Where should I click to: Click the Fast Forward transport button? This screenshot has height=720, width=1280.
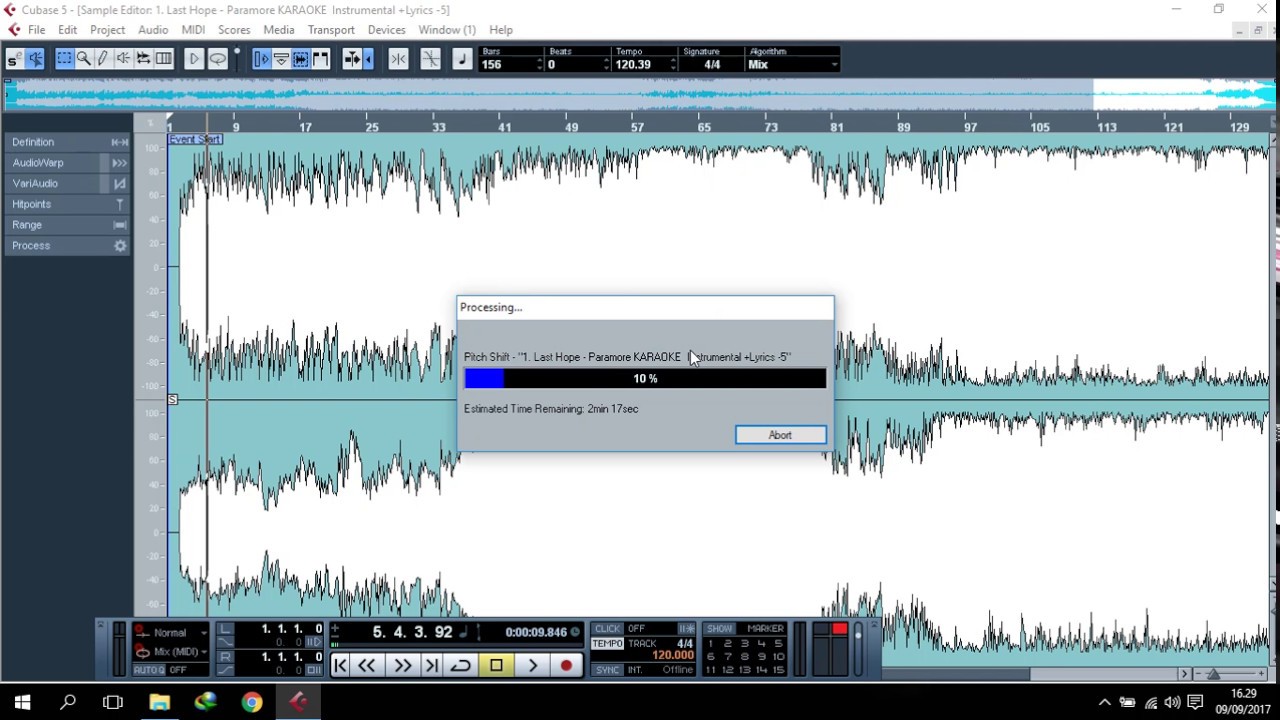coord(402,665)
